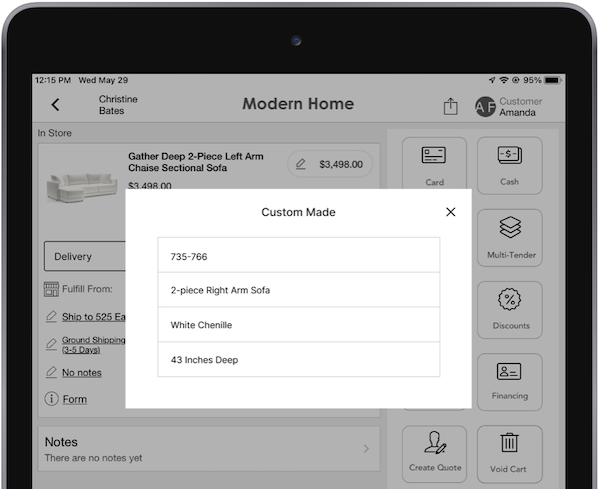Tap the Wi-Fi status icon
The image size is (600, 489).
pos(504,80)
